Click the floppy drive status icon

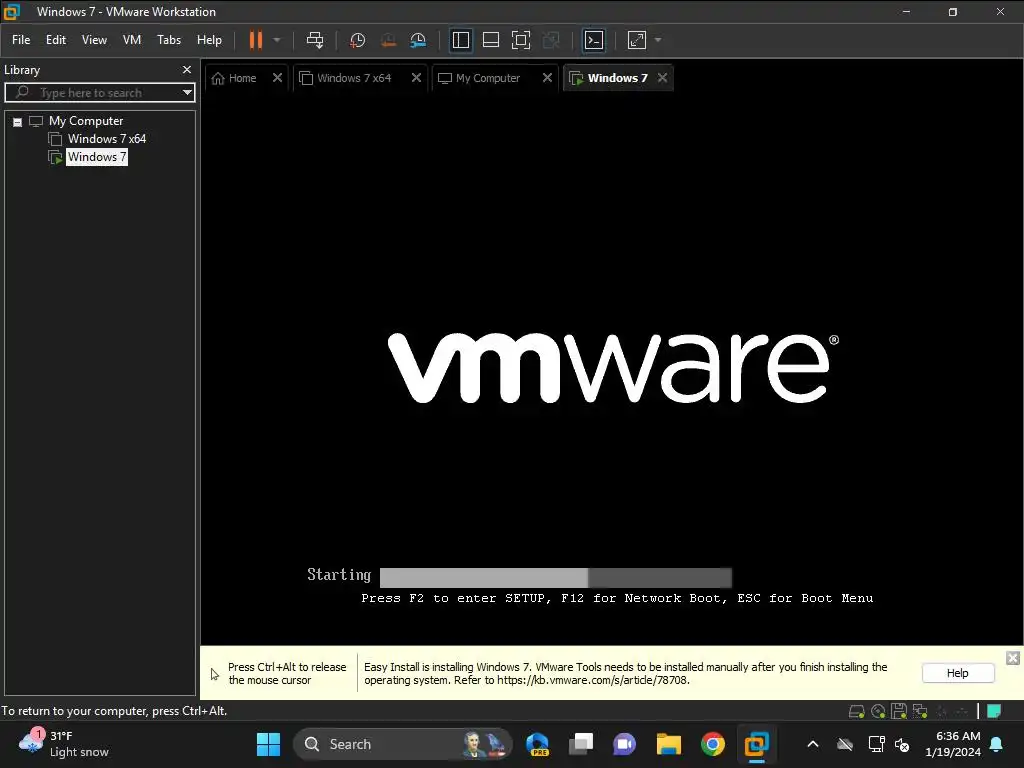click(899, 711)
